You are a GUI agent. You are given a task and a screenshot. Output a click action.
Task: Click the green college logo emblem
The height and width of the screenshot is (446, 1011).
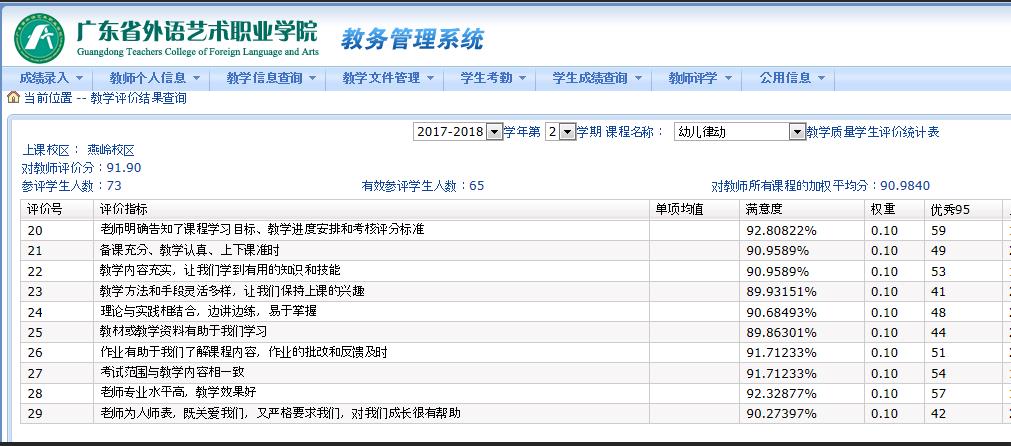(x=39, y=37)
